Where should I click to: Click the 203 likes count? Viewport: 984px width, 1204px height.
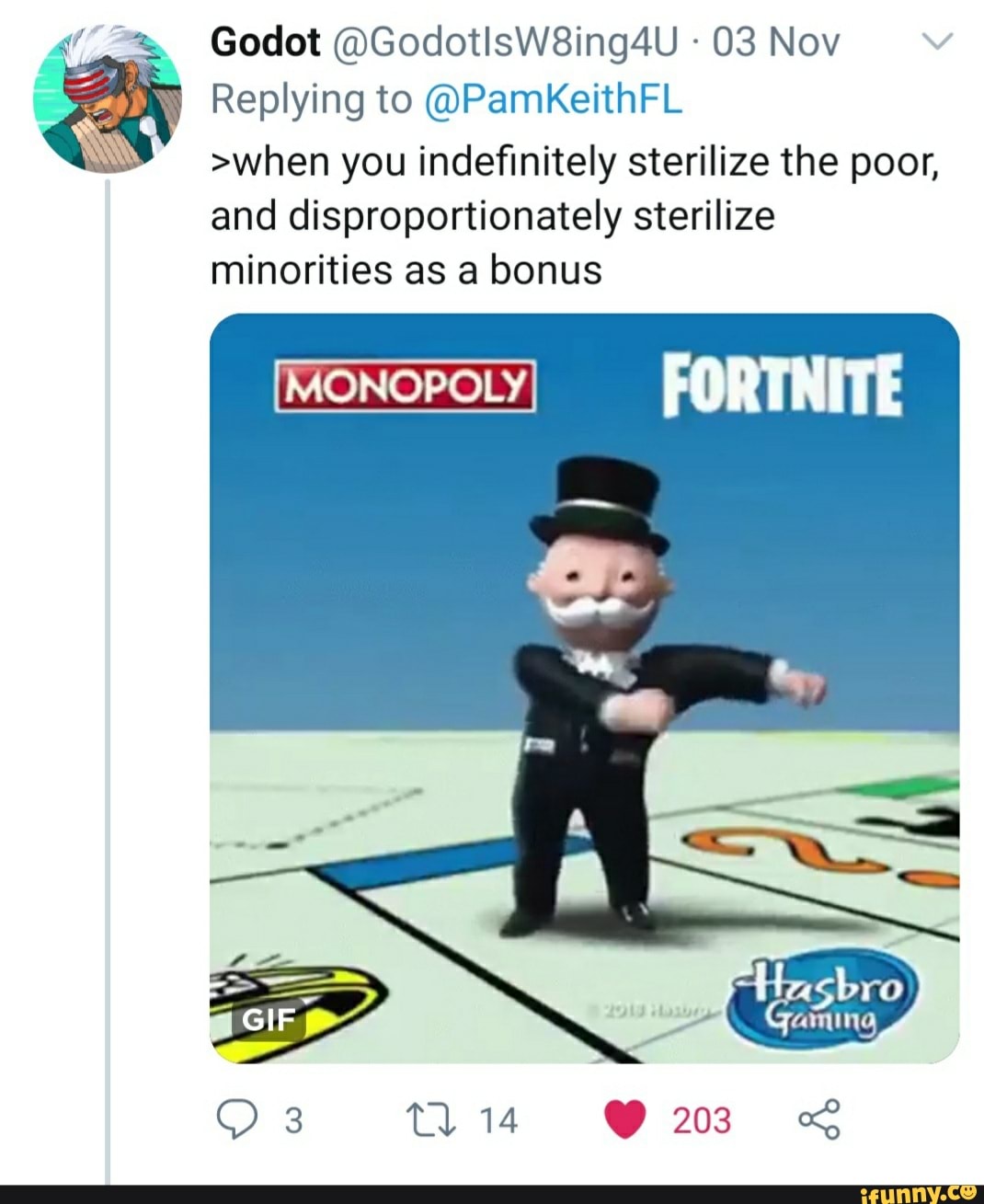click(702, 1120)
